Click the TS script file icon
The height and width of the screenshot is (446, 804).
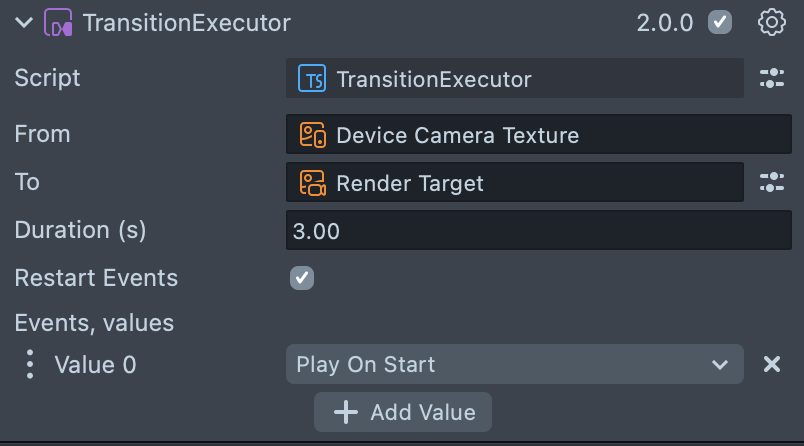point(313,80)
